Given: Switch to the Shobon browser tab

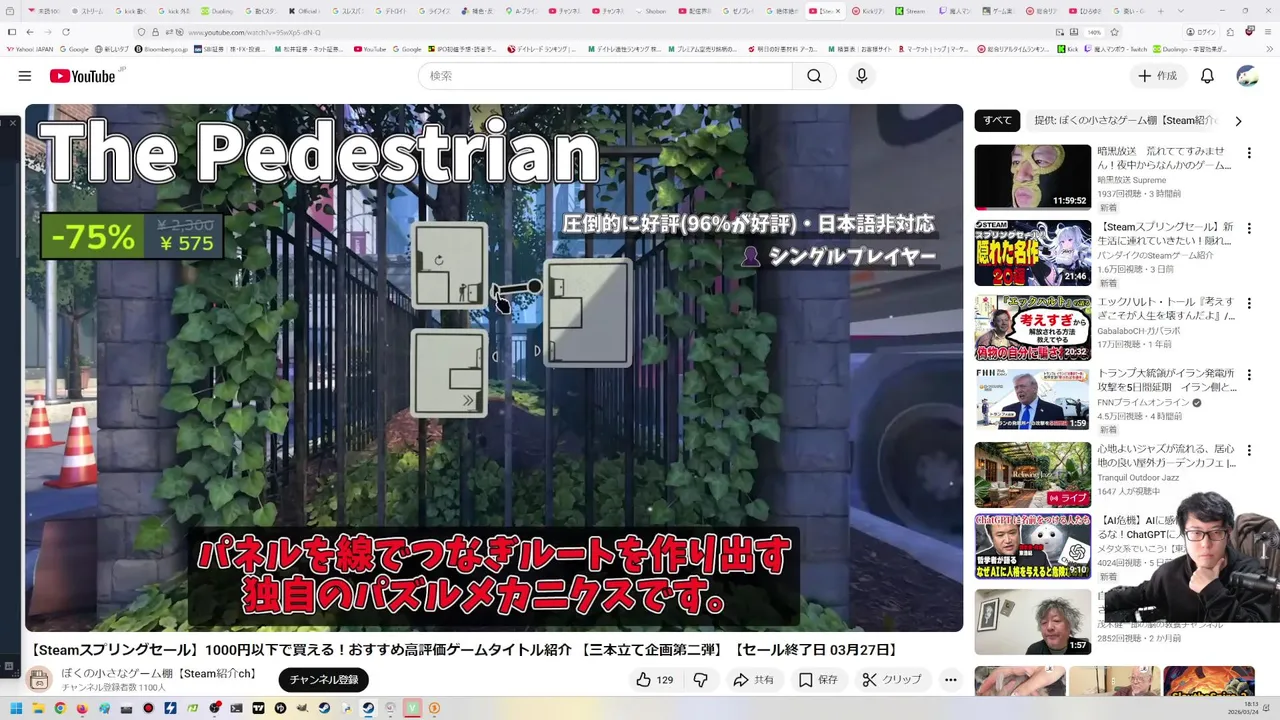Looking at the screenshot, I should click(652, 11).
